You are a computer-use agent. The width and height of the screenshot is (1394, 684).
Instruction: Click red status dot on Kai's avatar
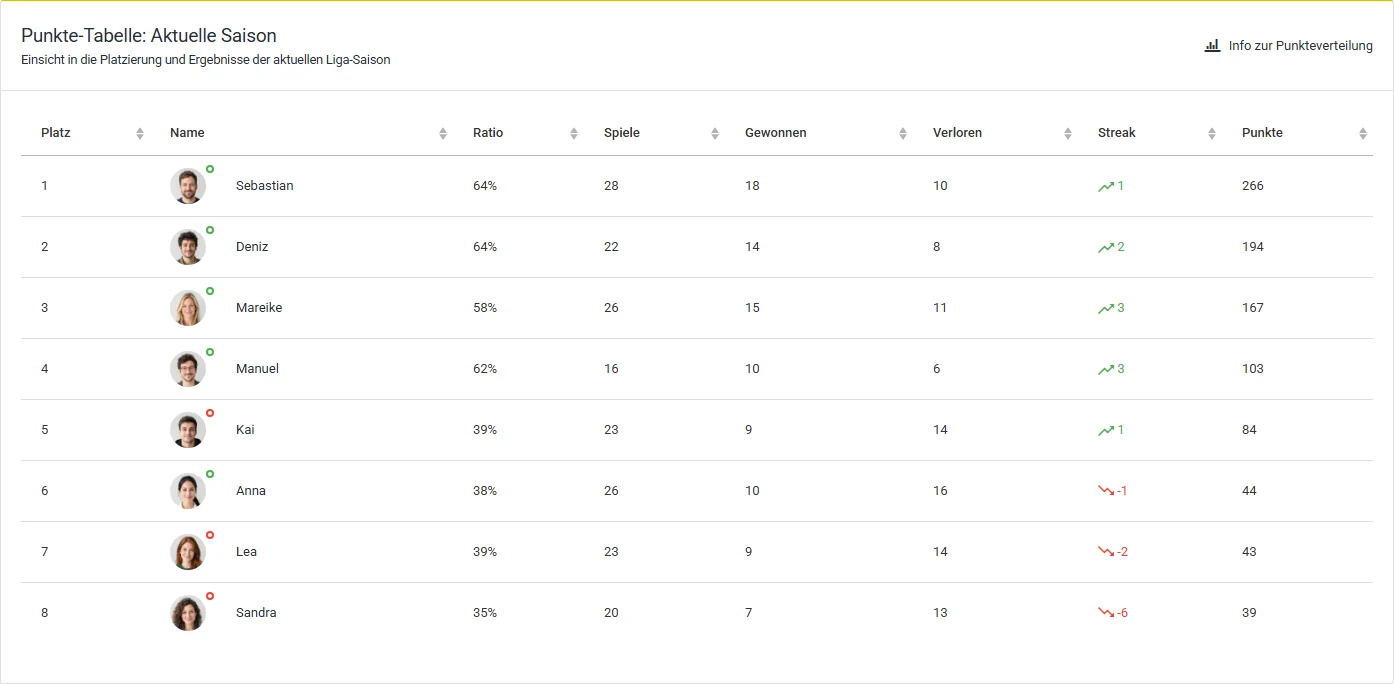click(210, 413)
